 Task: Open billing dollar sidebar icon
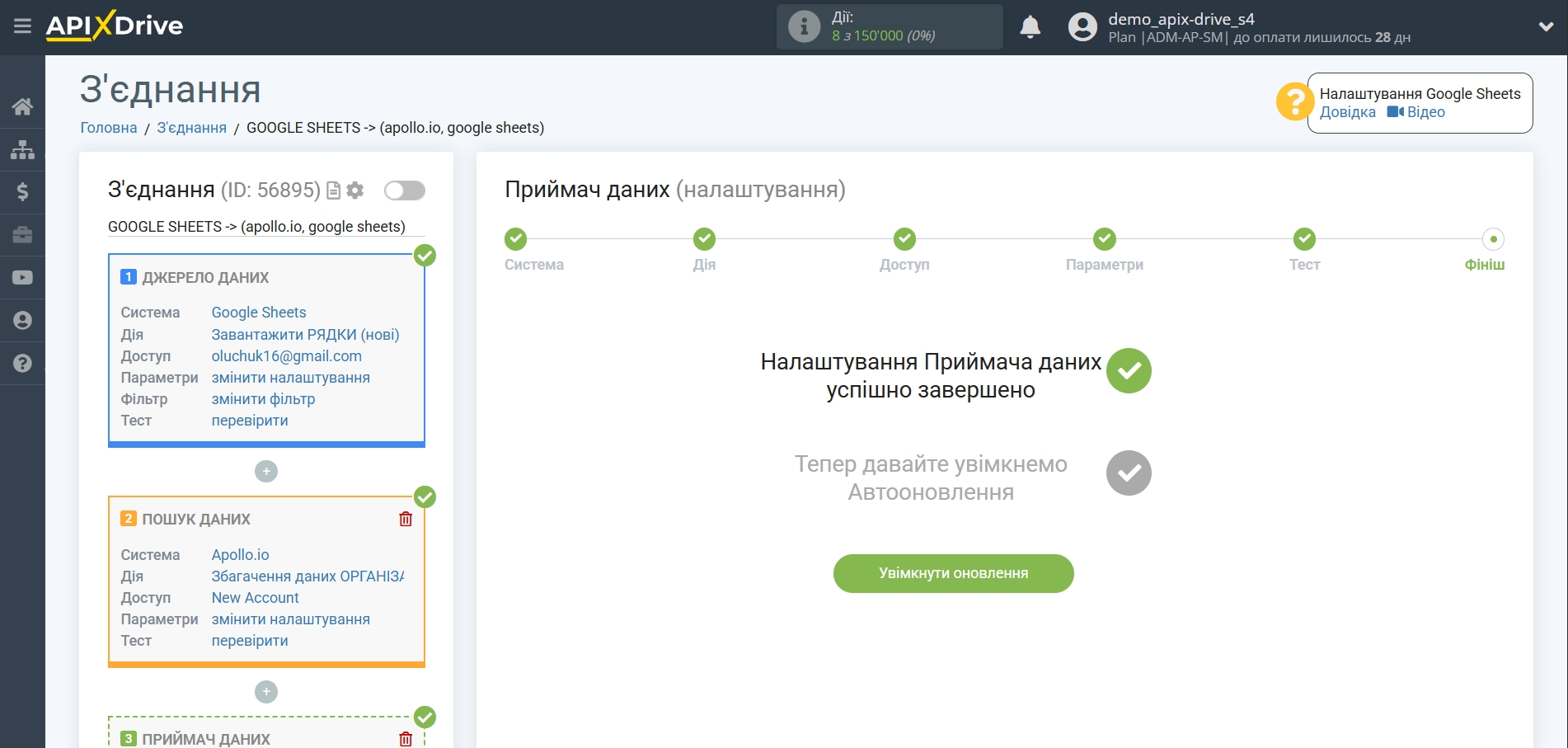pos(22,192)
